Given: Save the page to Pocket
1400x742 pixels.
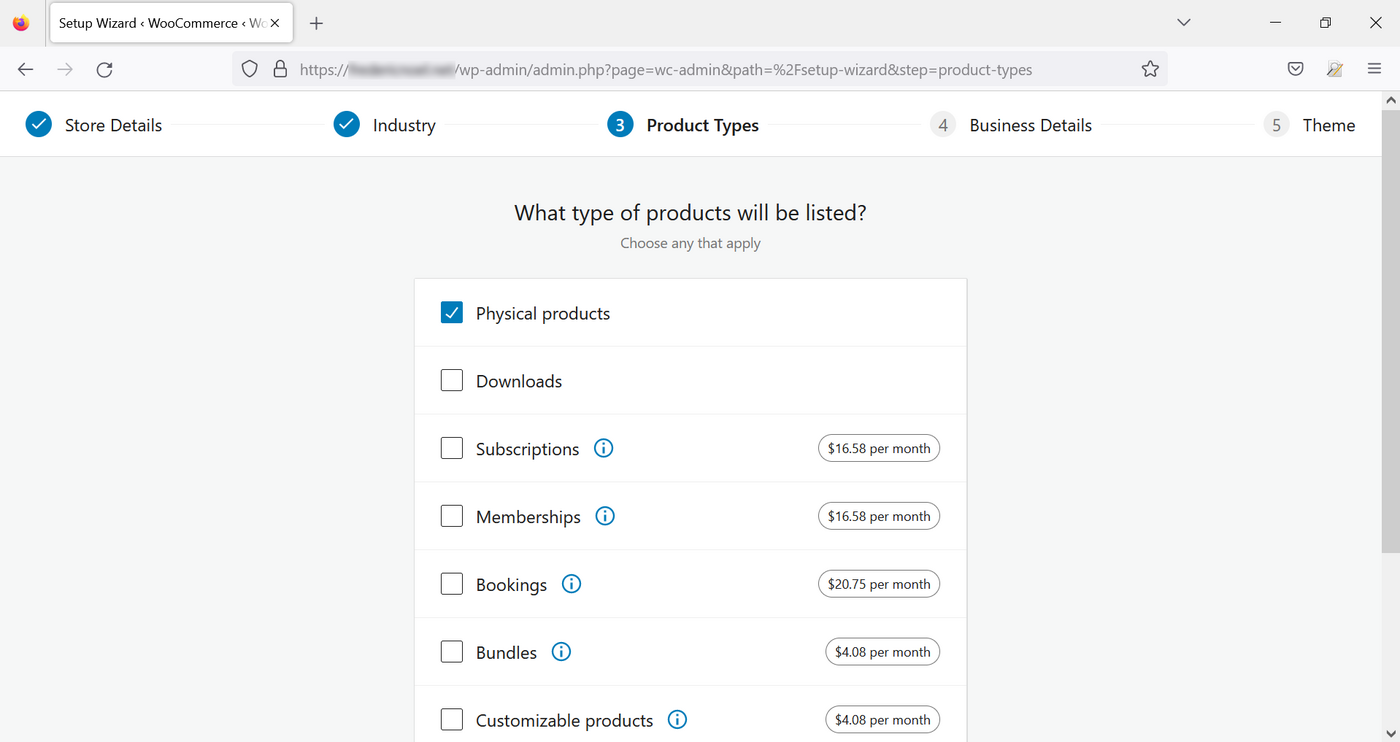Looking at the screenshot, I should tap(1295, 68).
